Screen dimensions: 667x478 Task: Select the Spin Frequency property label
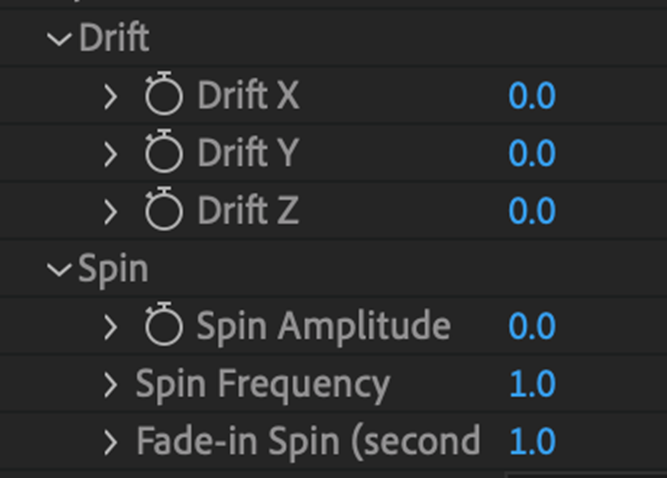click(262, 384)
